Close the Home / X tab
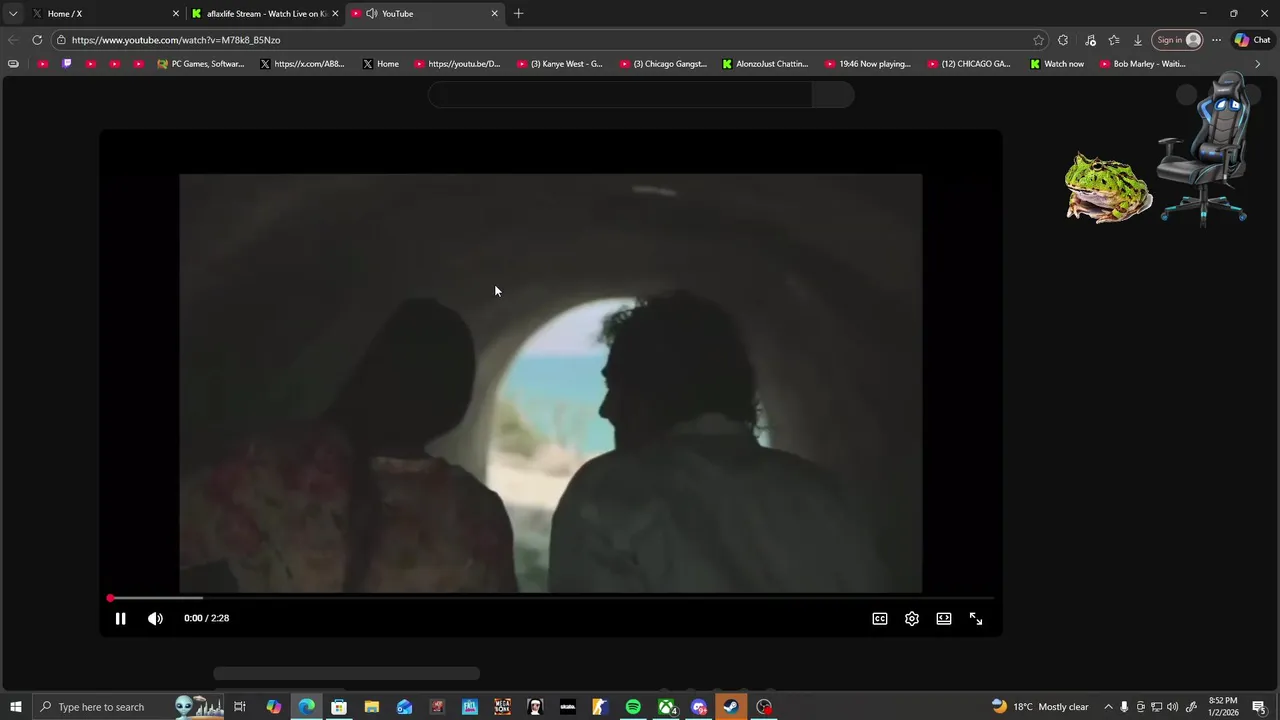The image size is (1280, 720). [x=176, y=14]
